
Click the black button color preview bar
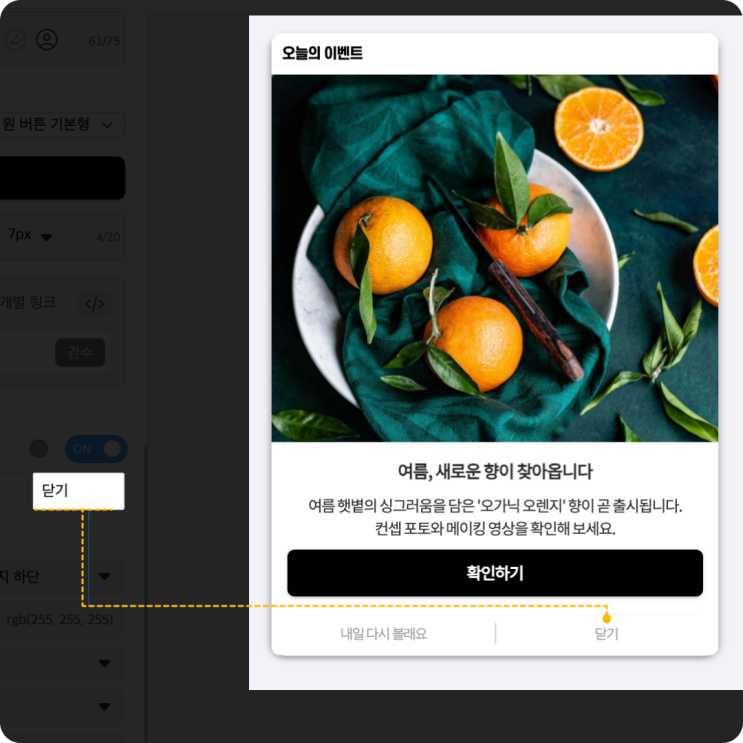62,178
